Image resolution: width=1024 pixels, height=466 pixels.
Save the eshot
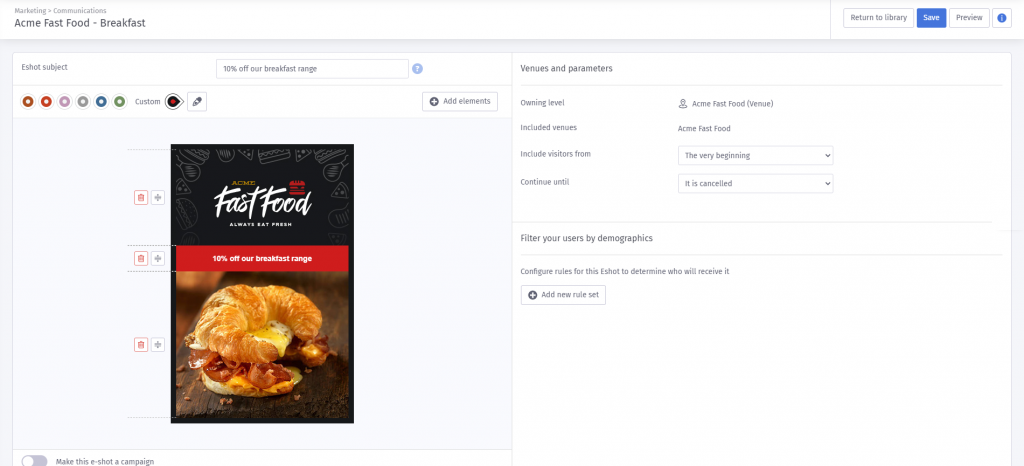(931, 18)
